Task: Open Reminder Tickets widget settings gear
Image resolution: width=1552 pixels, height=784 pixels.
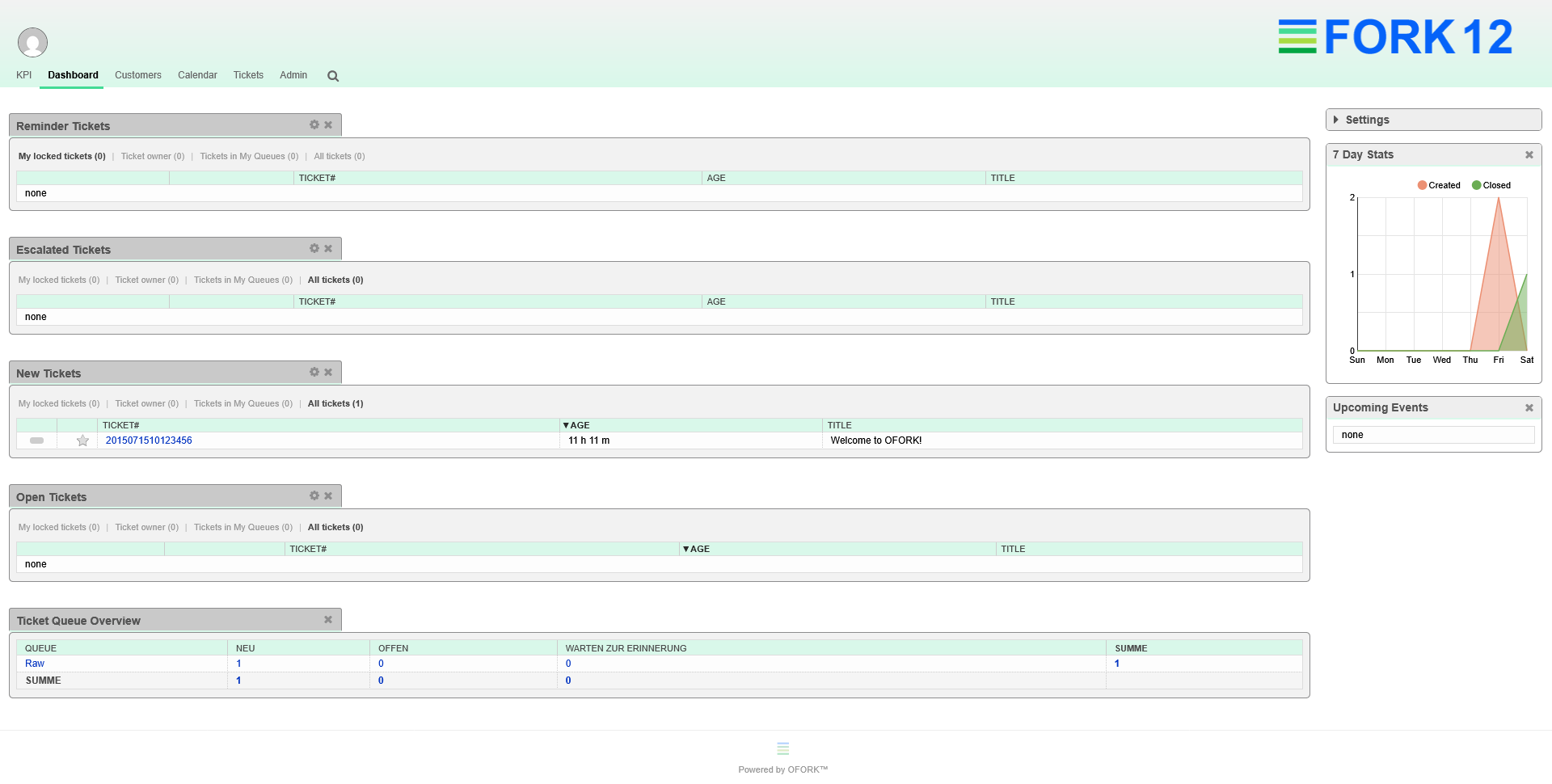Action: [314, 124]
